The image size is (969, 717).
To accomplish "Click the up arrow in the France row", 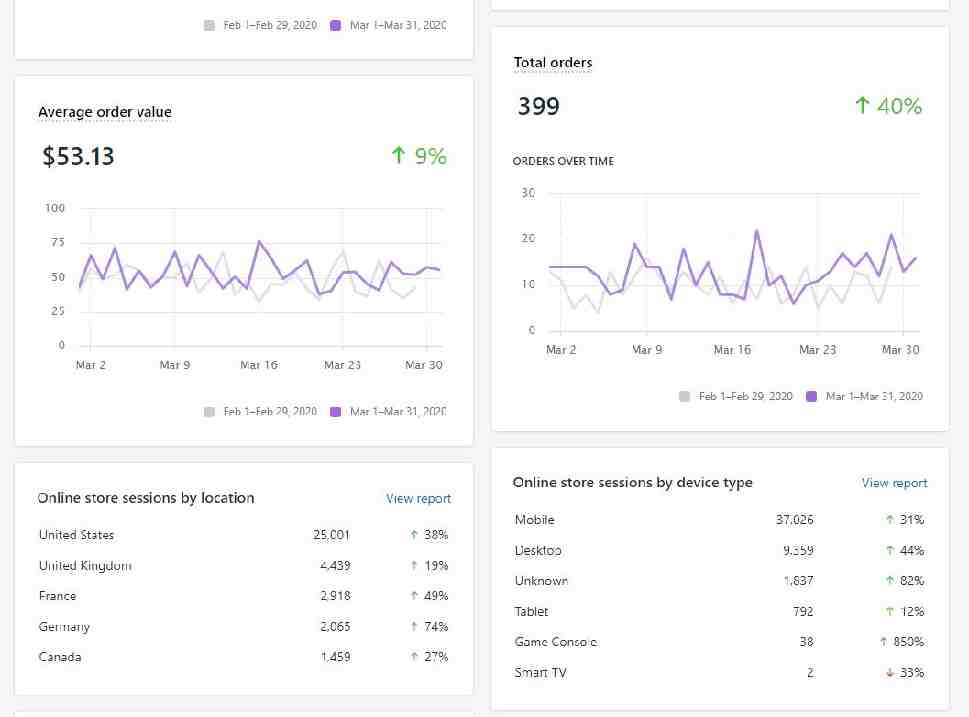I will tap(414, 595).
